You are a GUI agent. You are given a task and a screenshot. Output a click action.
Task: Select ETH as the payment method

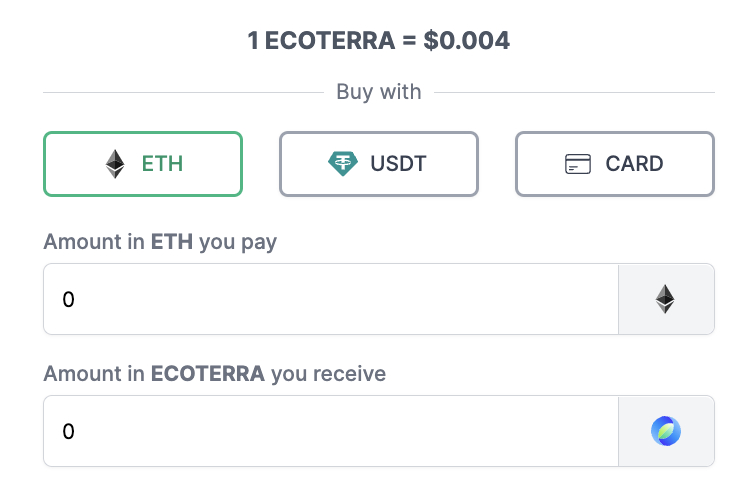pyautogui.click(x=143, y=164)
